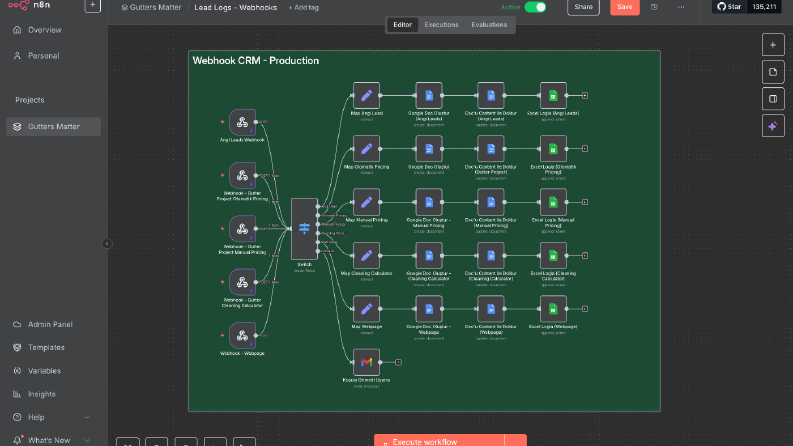Click the Share button

pyautogui.click(x=583, y=7)
